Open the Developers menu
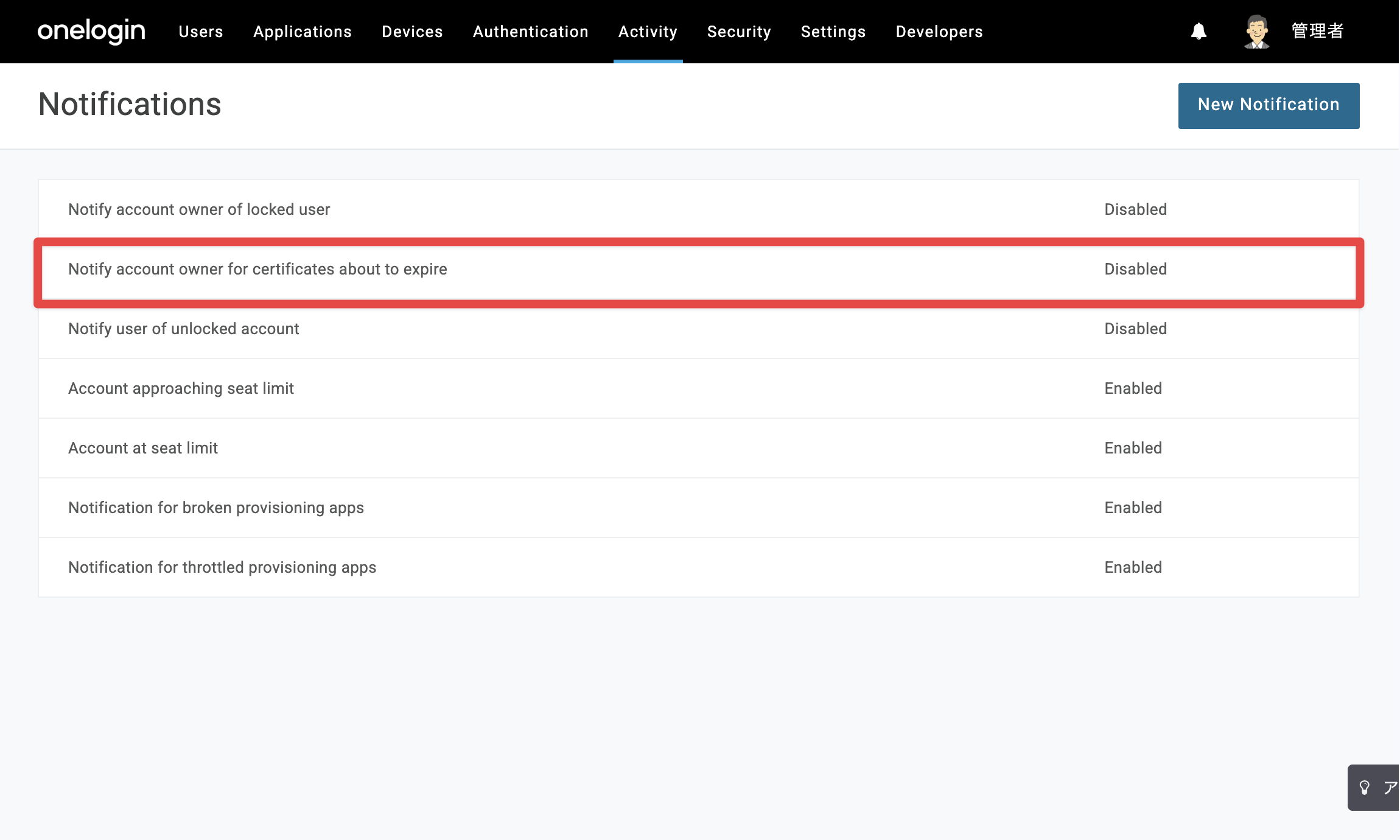The image size is (1400, 840). 939,32
